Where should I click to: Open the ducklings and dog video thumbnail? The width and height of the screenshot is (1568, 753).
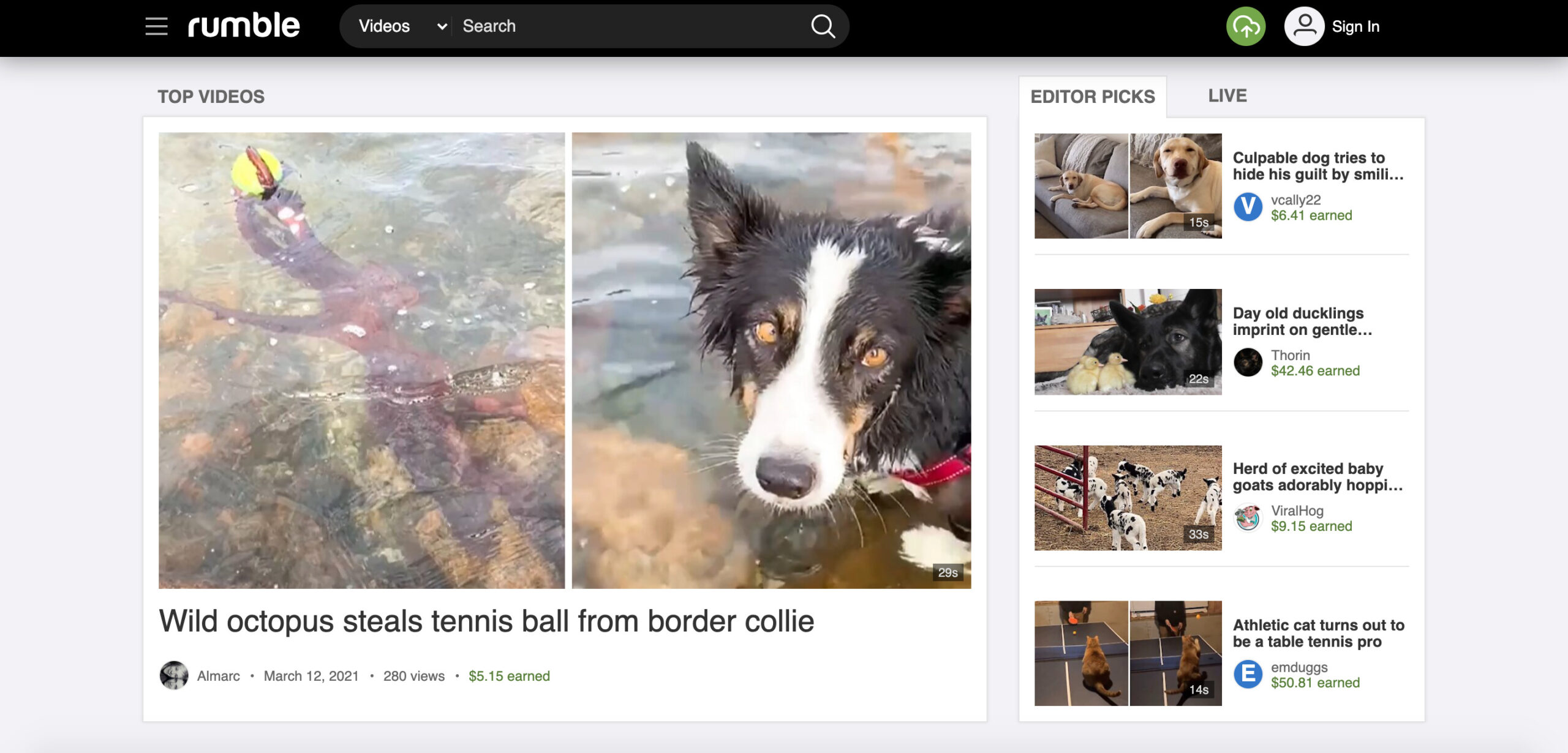(1128, 342)
